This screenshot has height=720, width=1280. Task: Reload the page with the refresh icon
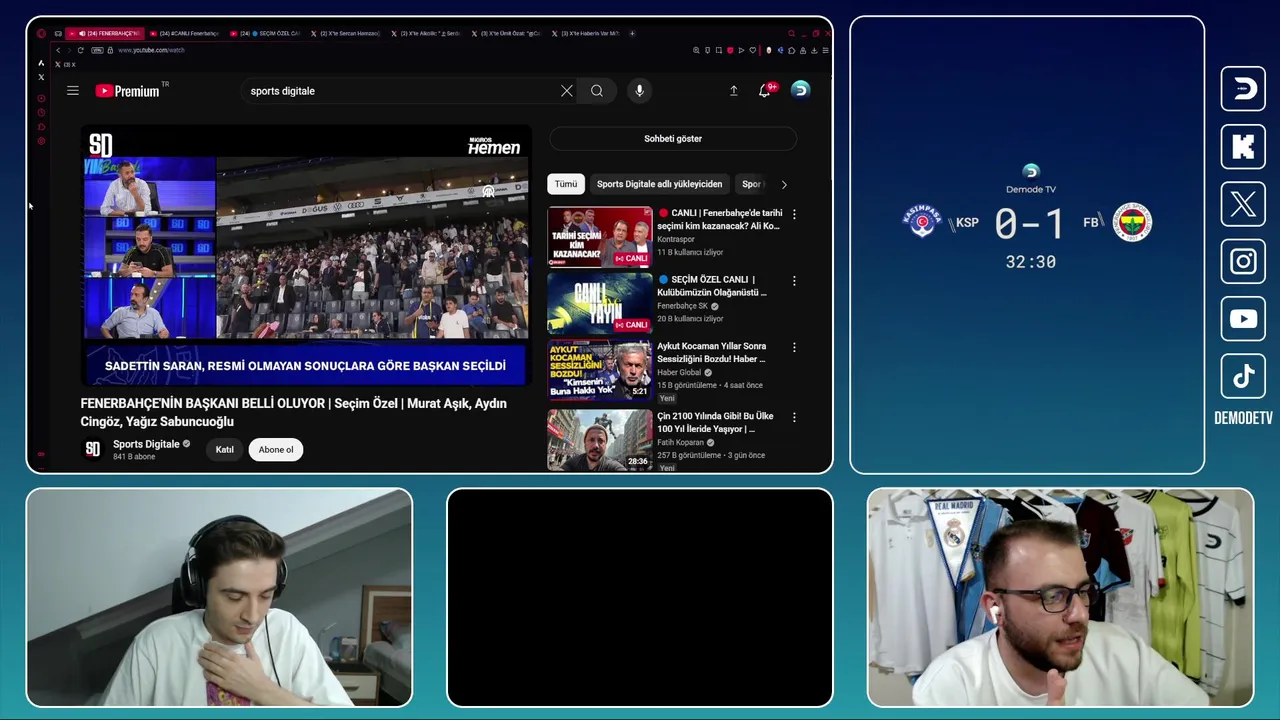(x=81, y=50)
